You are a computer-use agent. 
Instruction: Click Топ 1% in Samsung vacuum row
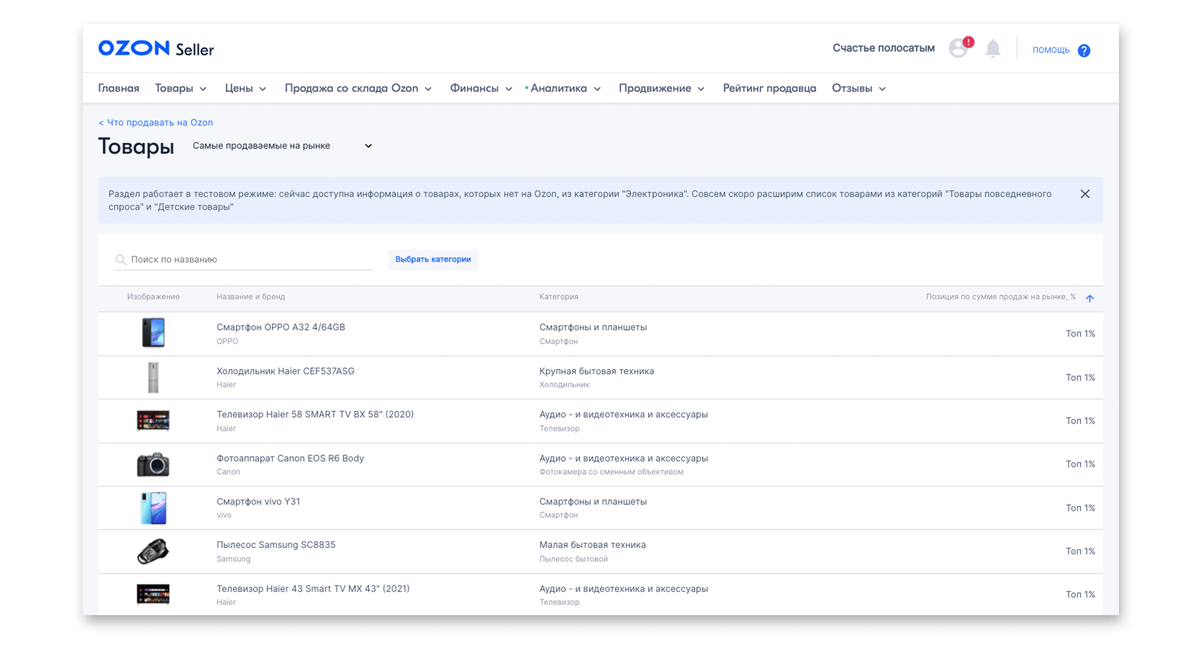pyautogui.click(x=1080, y=551)
